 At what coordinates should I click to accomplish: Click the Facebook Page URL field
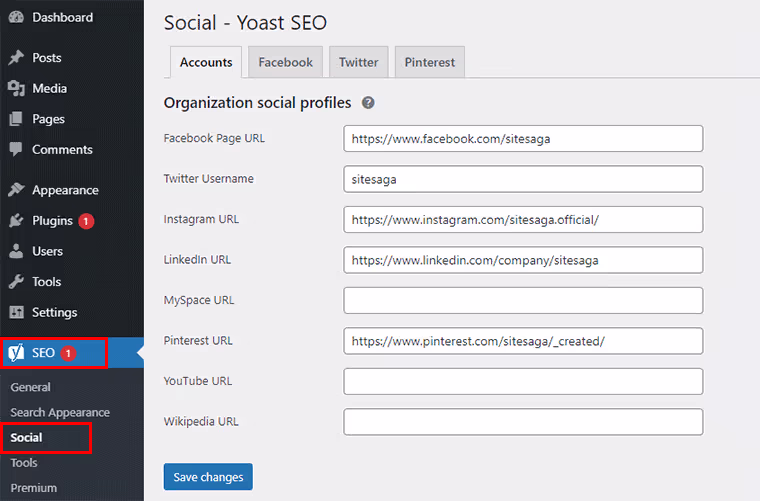523,139
